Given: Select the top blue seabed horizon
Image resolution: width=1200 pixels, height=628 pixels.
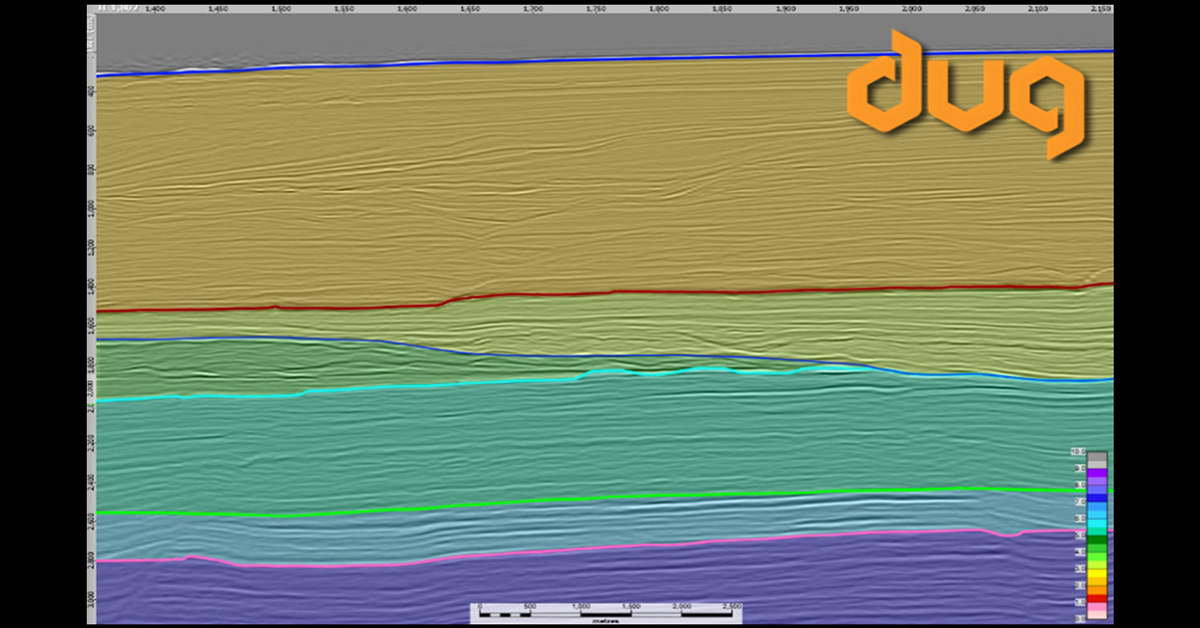Looking at the screenshot, I should click(600, 60).
